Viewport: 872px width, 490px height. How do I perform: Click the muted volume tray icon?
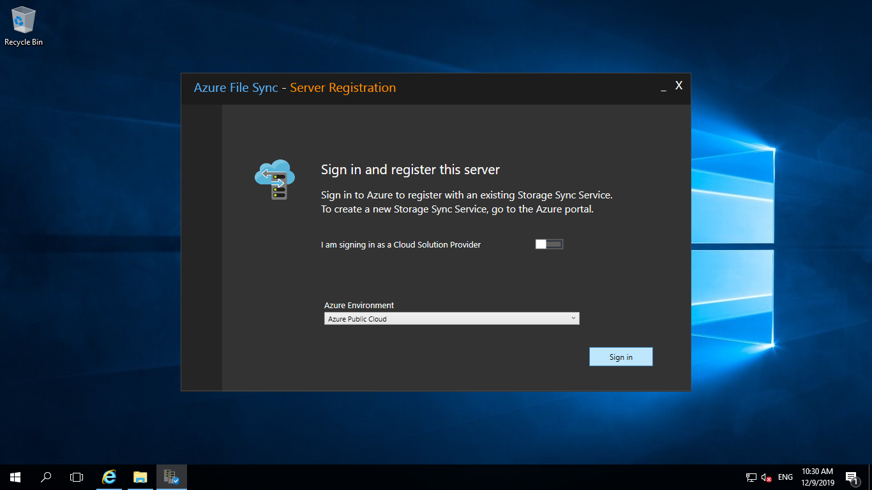(x=766, y=477)
